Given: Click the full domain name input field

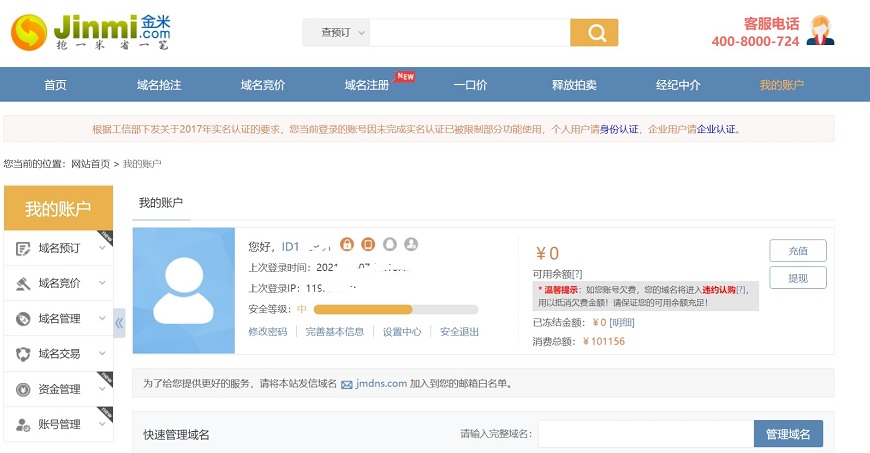Looking at the screenshot, I should [645, 434].
